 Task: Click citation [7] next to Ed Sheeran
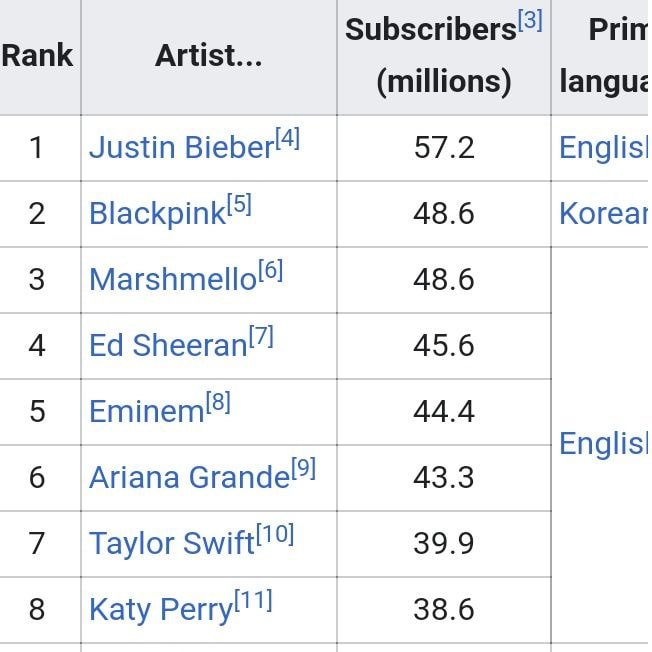(x=260, y=336)
